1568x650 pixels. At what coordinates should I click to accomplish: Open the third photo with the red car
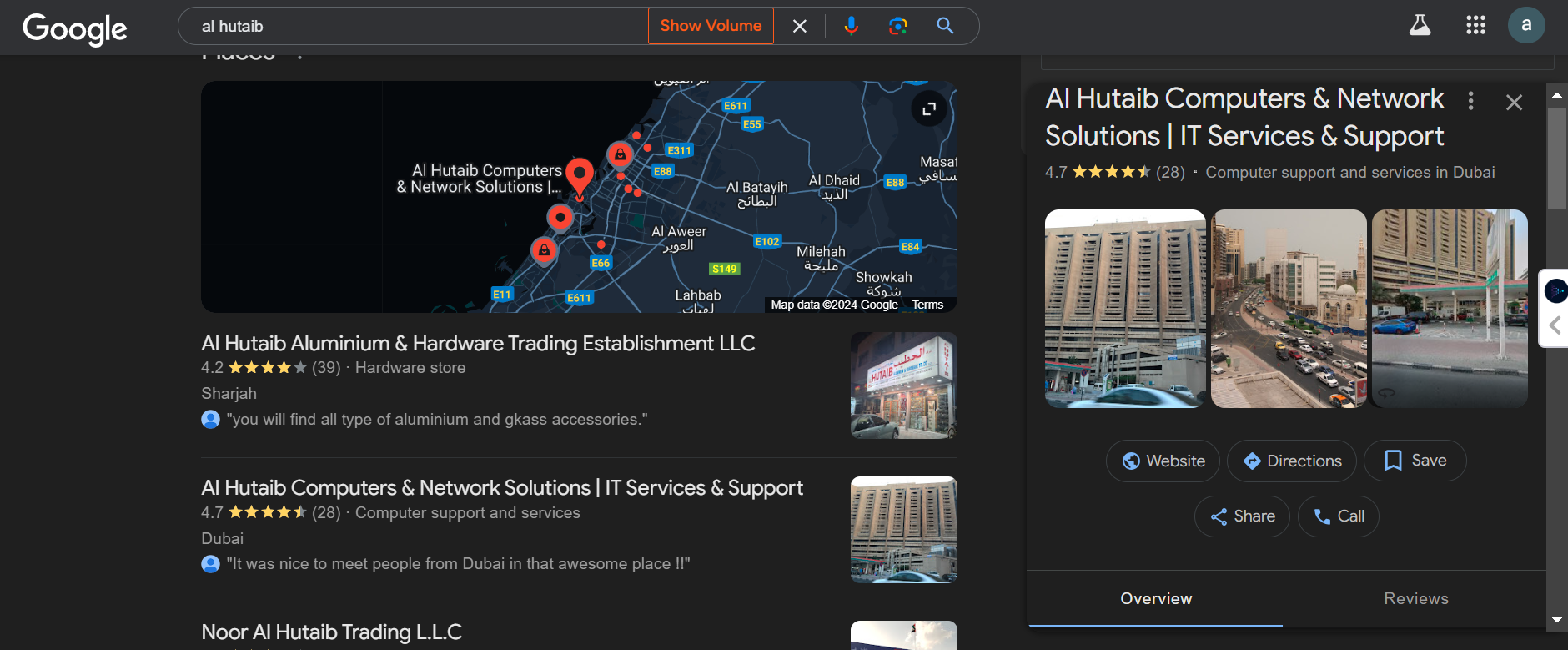click(1450, 309)
